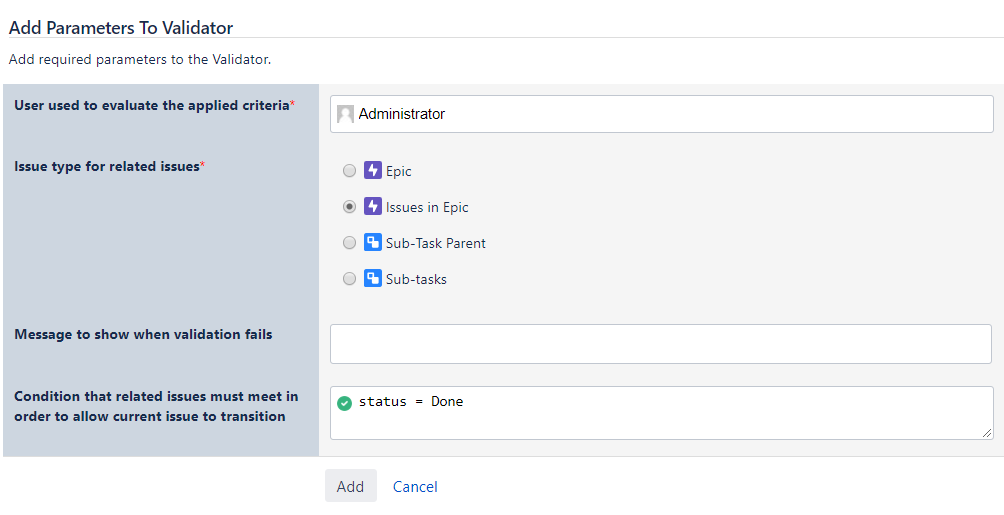1004x515 pixels.
Task: Click the purple lightning icon beside Epic
Action: click(x=373, y=170)
